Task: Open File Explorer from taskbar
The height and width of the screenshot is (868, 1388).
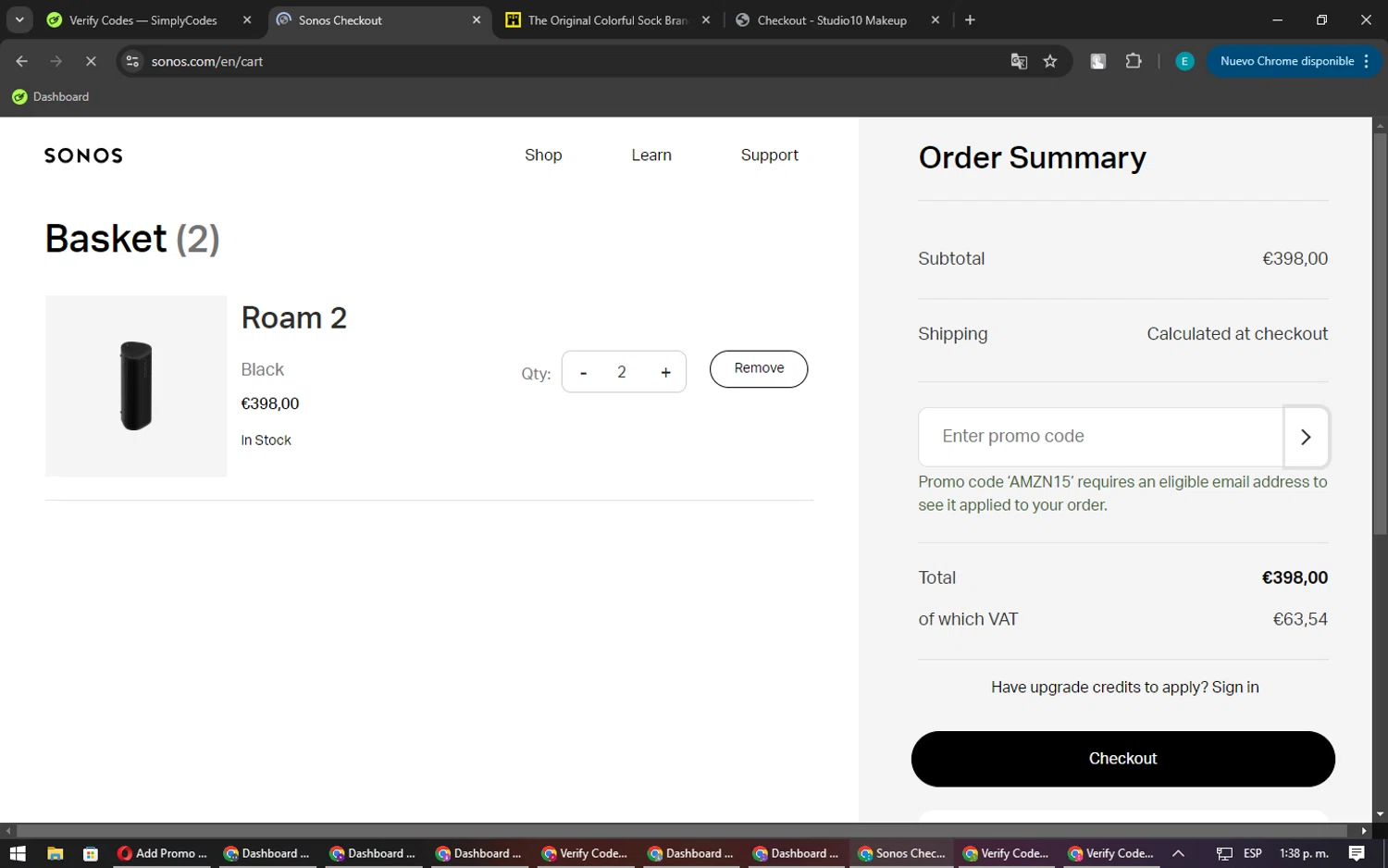Action: pyautogui.click(x=55, y=853)
